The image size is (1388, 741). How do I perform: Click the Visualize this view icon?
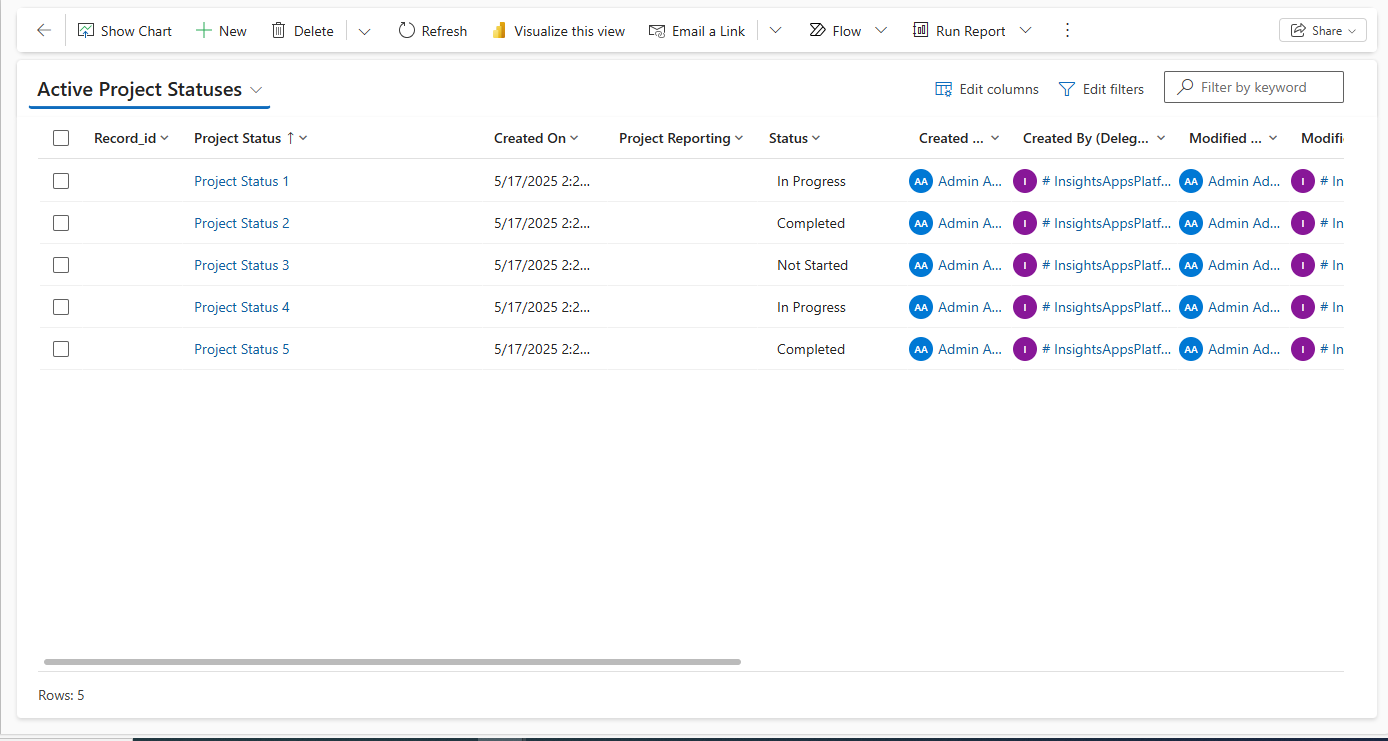coord(499,30)
